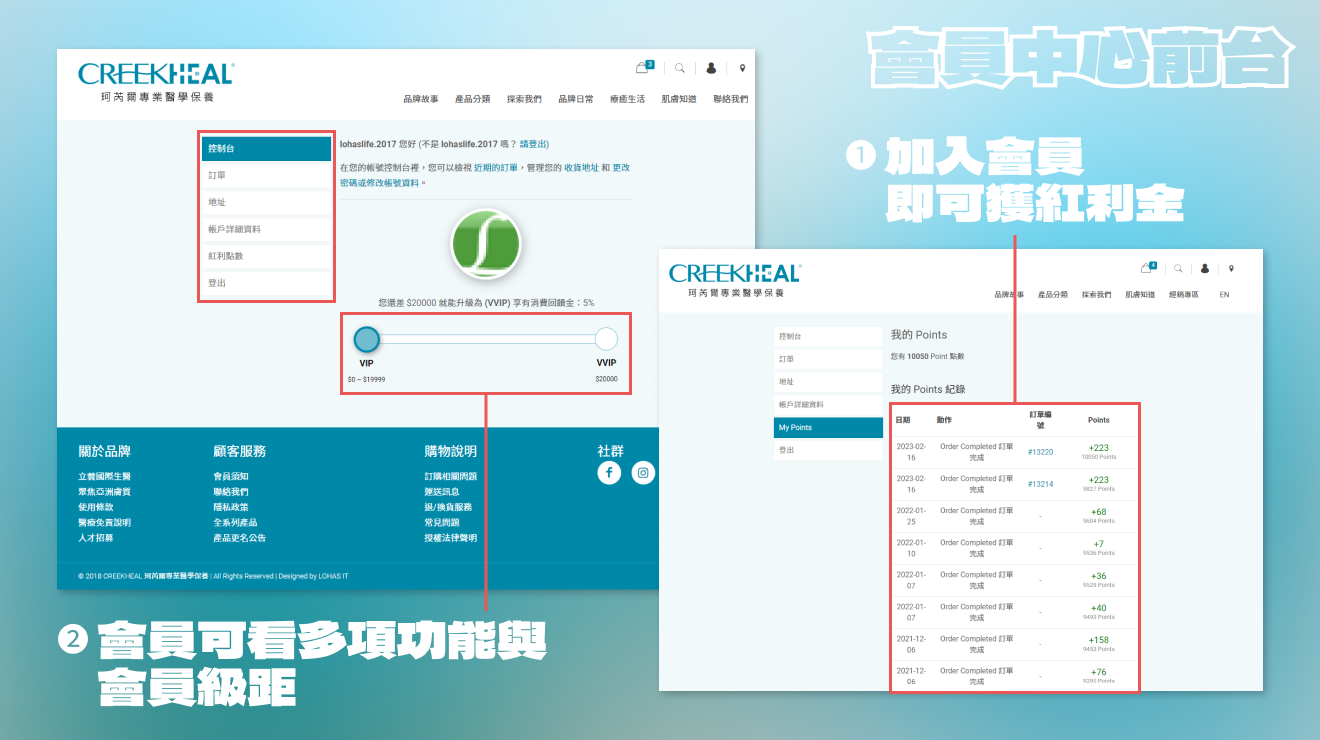Select 控制台 in the dashboard page sidebar
Viewport: 1320px width, 740px height.
[x=266, y=149]
